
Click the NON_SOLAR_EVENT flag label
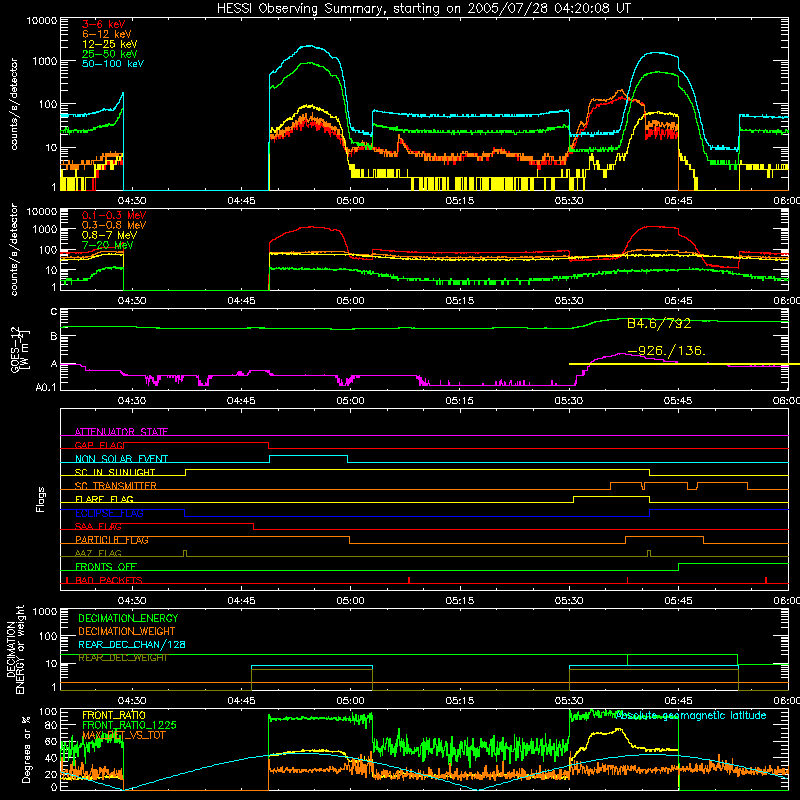(x=121, y=459)
